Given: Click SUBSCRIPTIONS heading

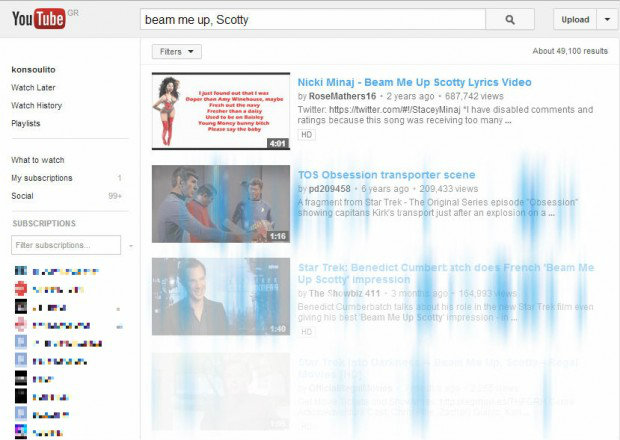Looking at the screenshot, I should coord(44,223).
